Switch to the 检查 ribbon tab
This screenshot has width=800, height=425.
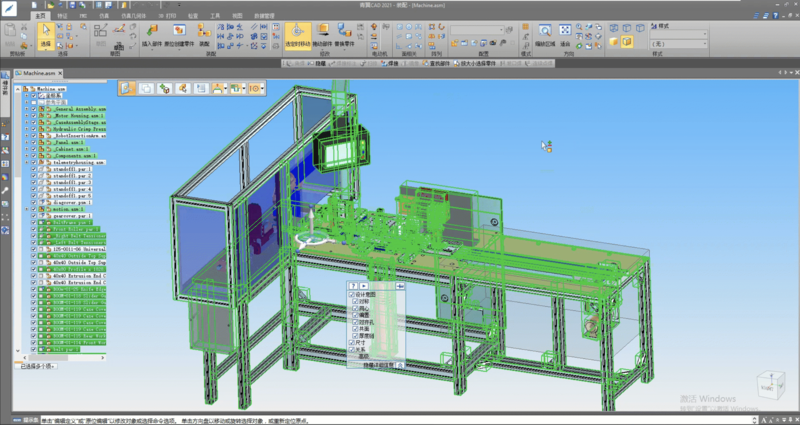point(193,16)
